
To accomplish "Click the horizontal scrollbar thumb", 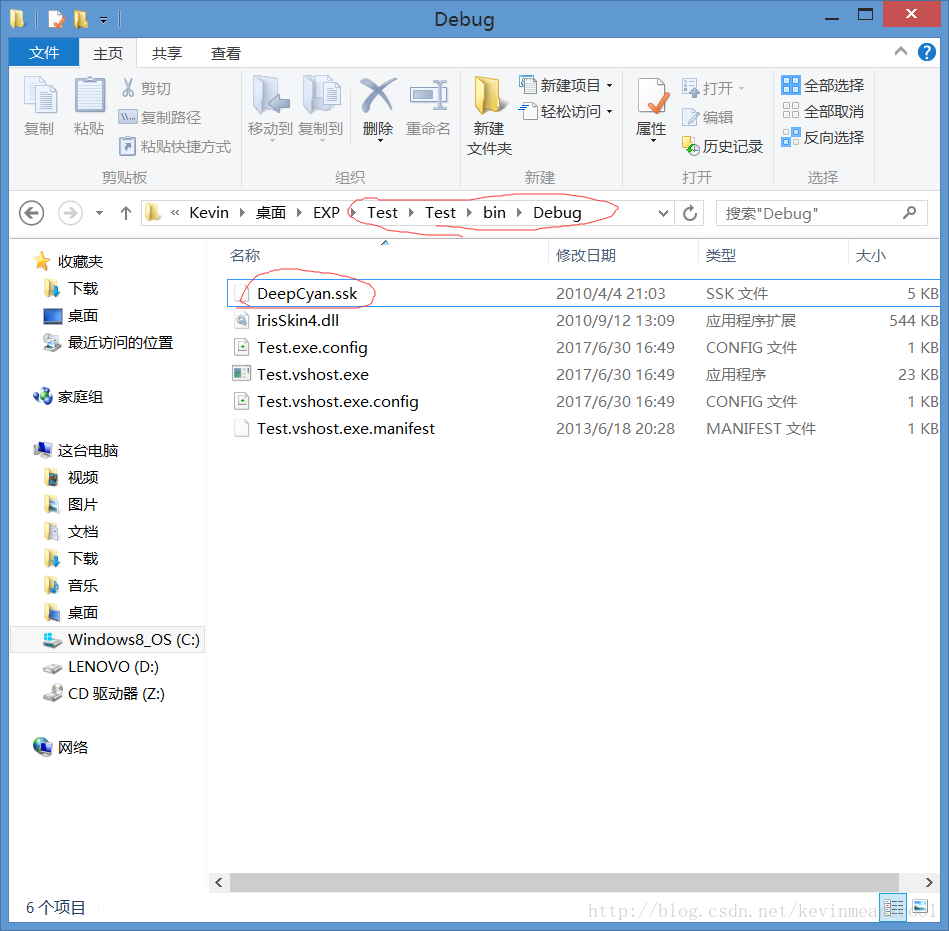I will point(564,882).
